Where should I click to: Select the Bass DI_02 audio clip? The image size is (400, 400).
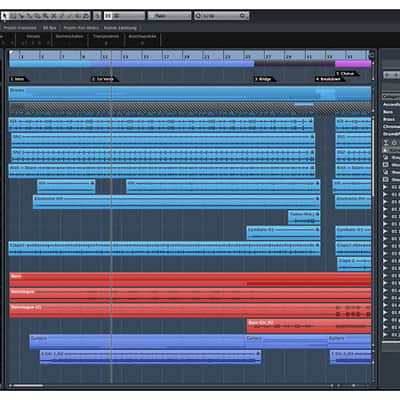click(x=309, y=326)
